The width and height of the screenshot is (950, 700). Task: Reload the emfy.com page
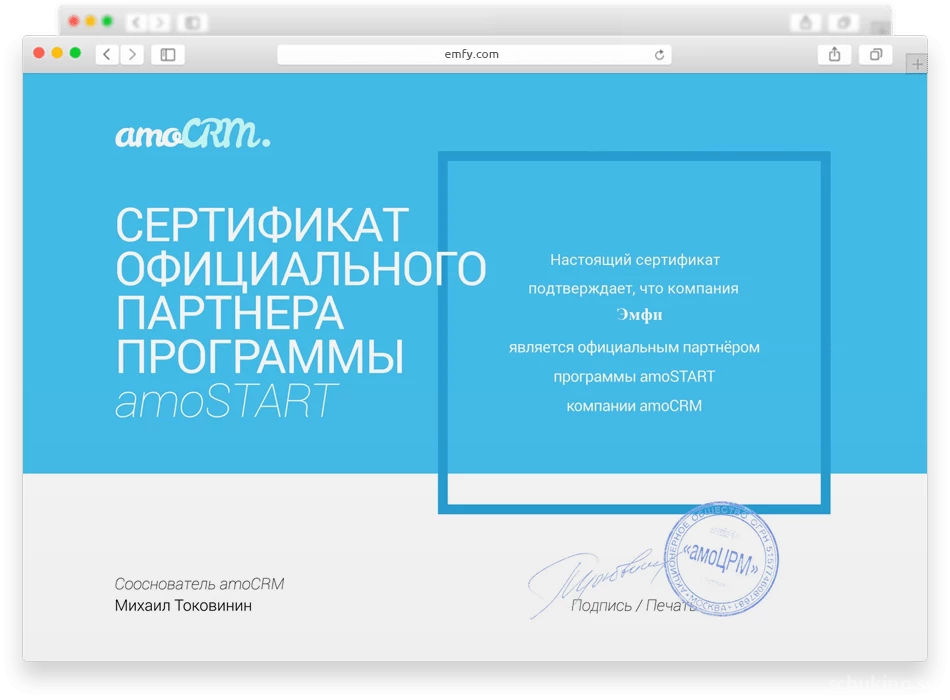tap(659, 55)
